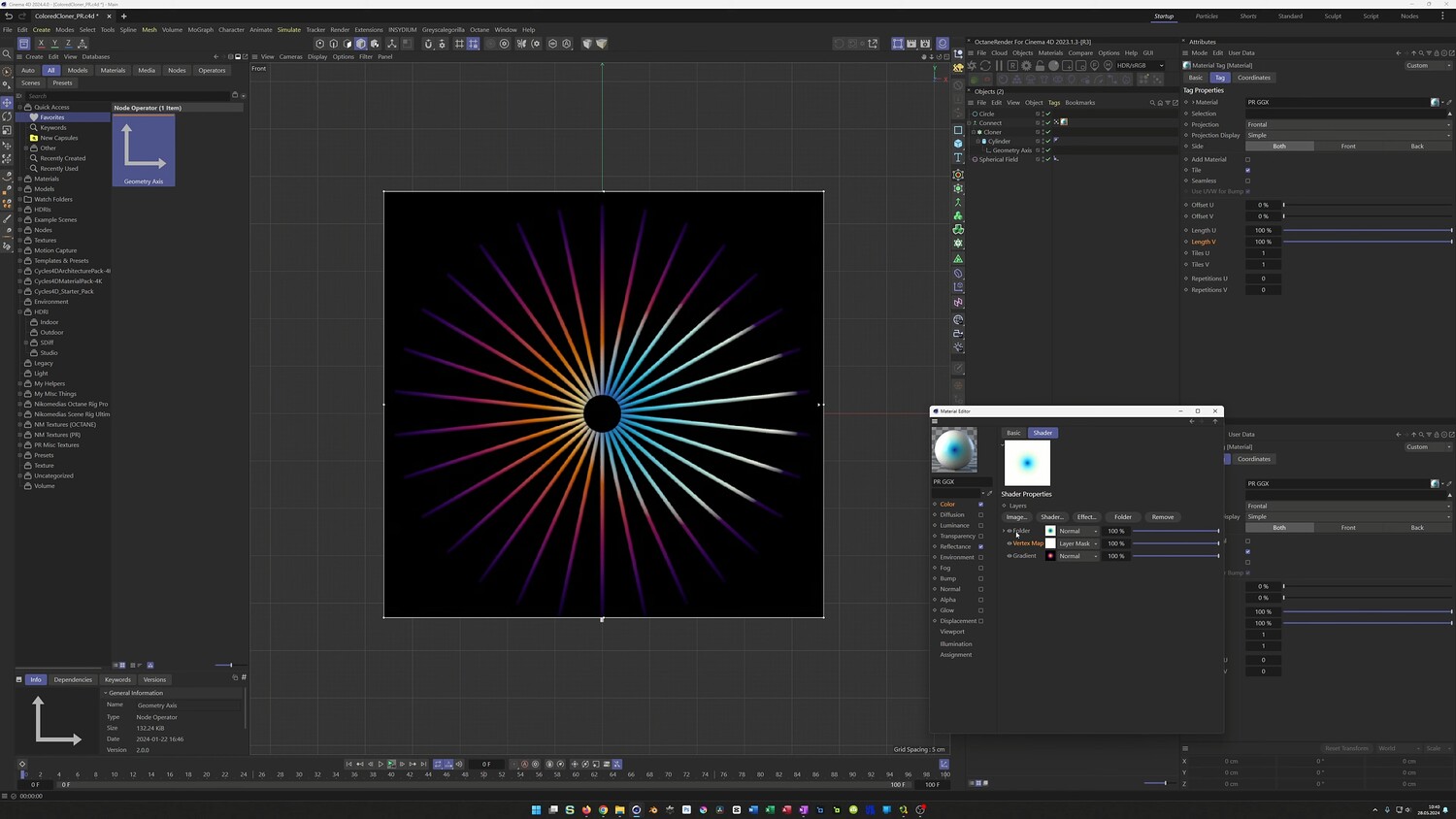
Task: Open the HDR/sRGB color space dropdown
Action: pyautogui.click(x=1140, y=66)
